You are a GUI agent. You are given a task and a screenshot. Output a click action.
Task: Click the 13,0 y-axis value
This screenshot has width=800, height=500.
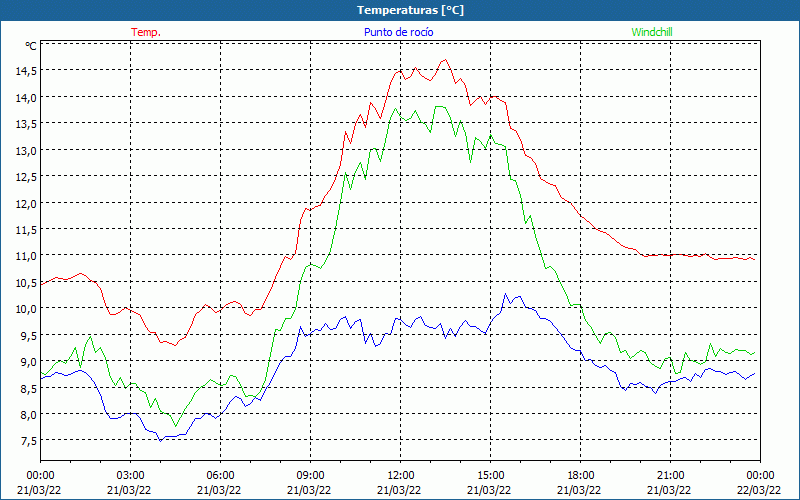coord(26,151)
